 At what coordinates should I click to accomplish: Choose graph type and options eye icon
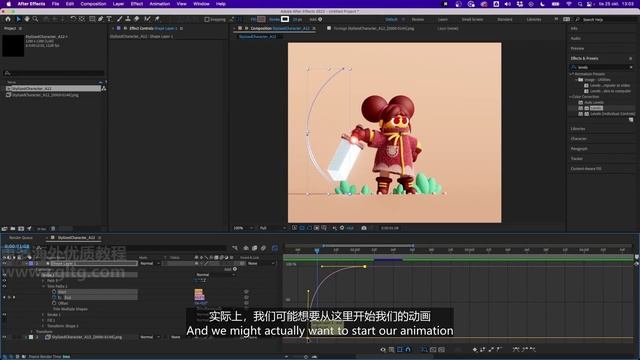tap(383, 349)
